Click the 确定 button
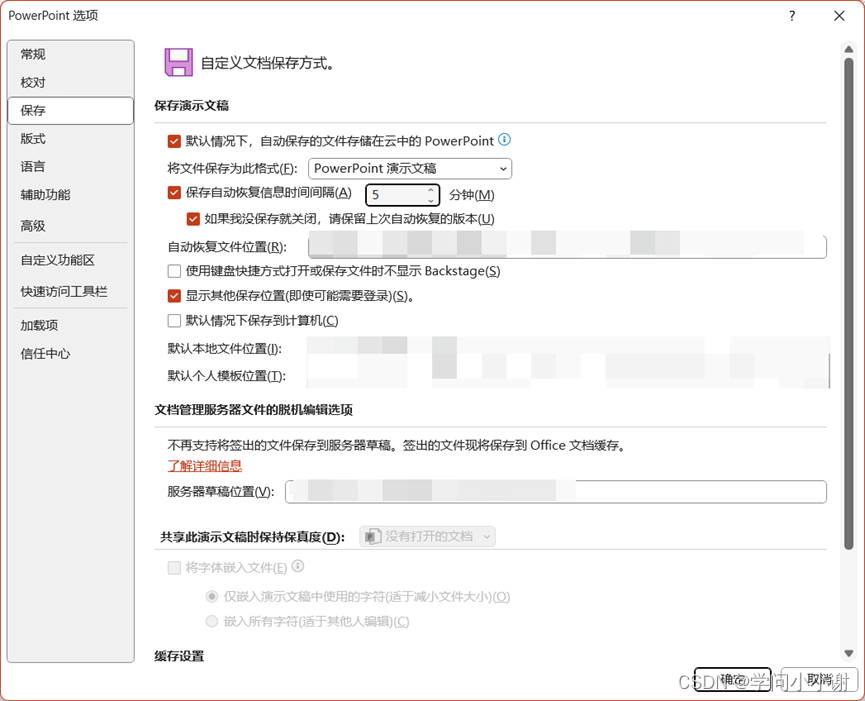This screenshot has width=865, height=701. point(732,679)
